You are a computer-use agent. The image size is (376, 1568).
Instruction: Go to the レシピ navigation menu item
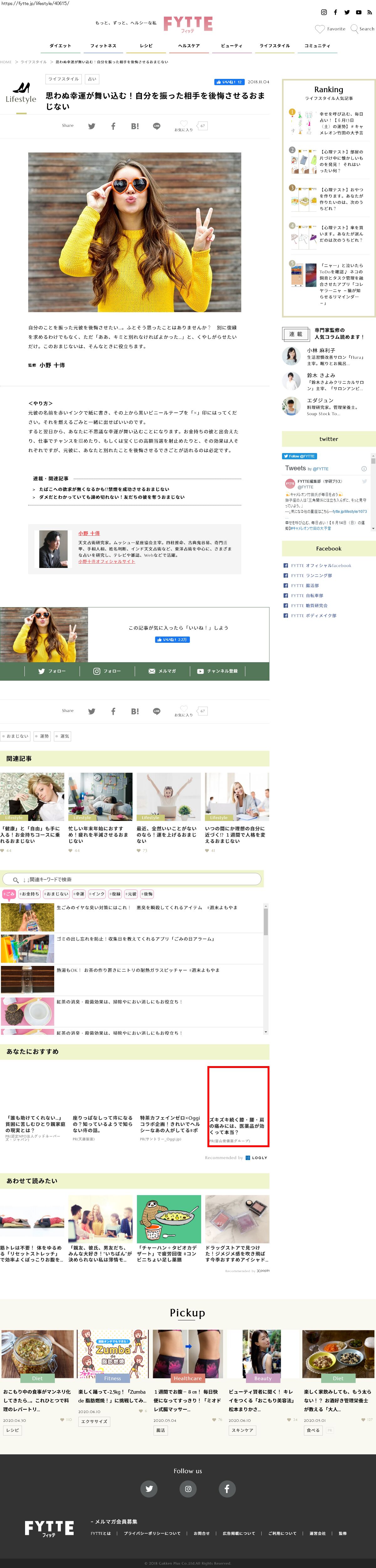pos(146,46)
